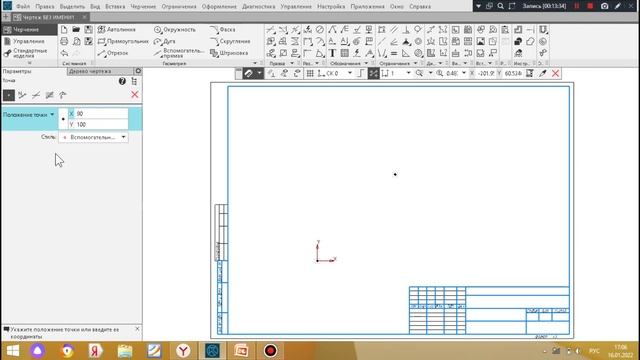Image resolution: width=640 pixels, height=360 pixels.
Task: Click the eyedropper icon
Action: point(542,73)
